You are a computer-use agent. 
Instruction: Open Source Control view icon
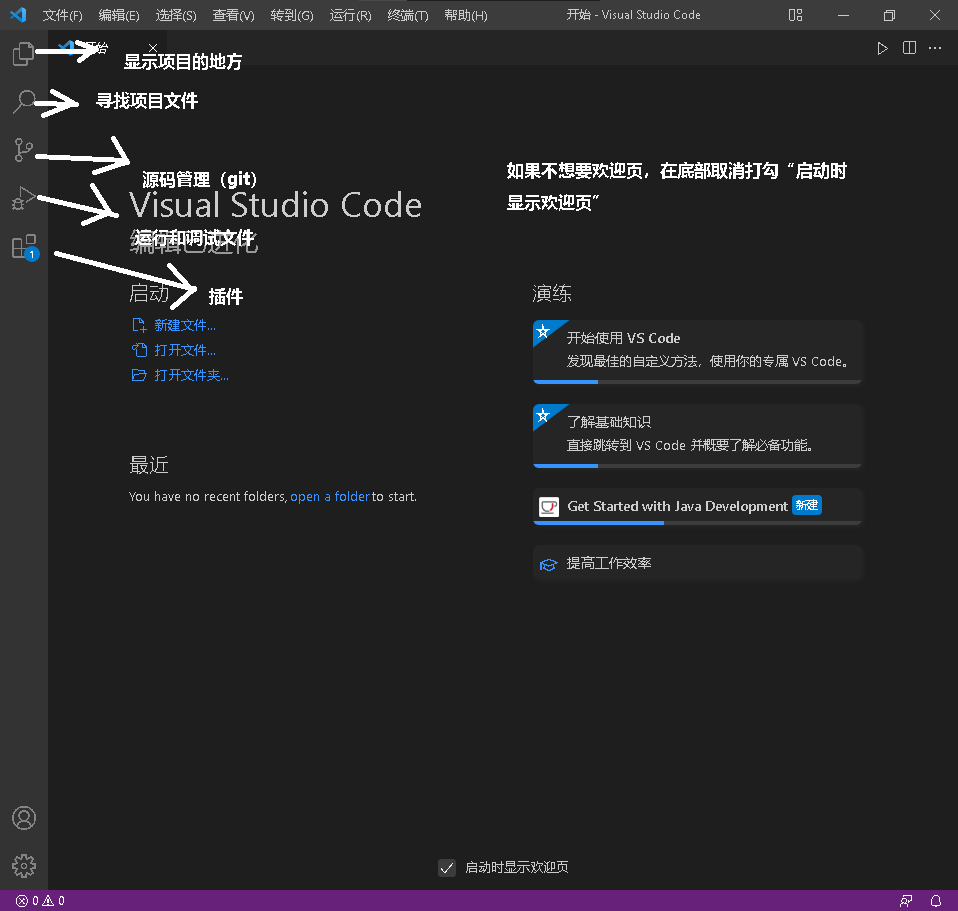pos(23,150)
